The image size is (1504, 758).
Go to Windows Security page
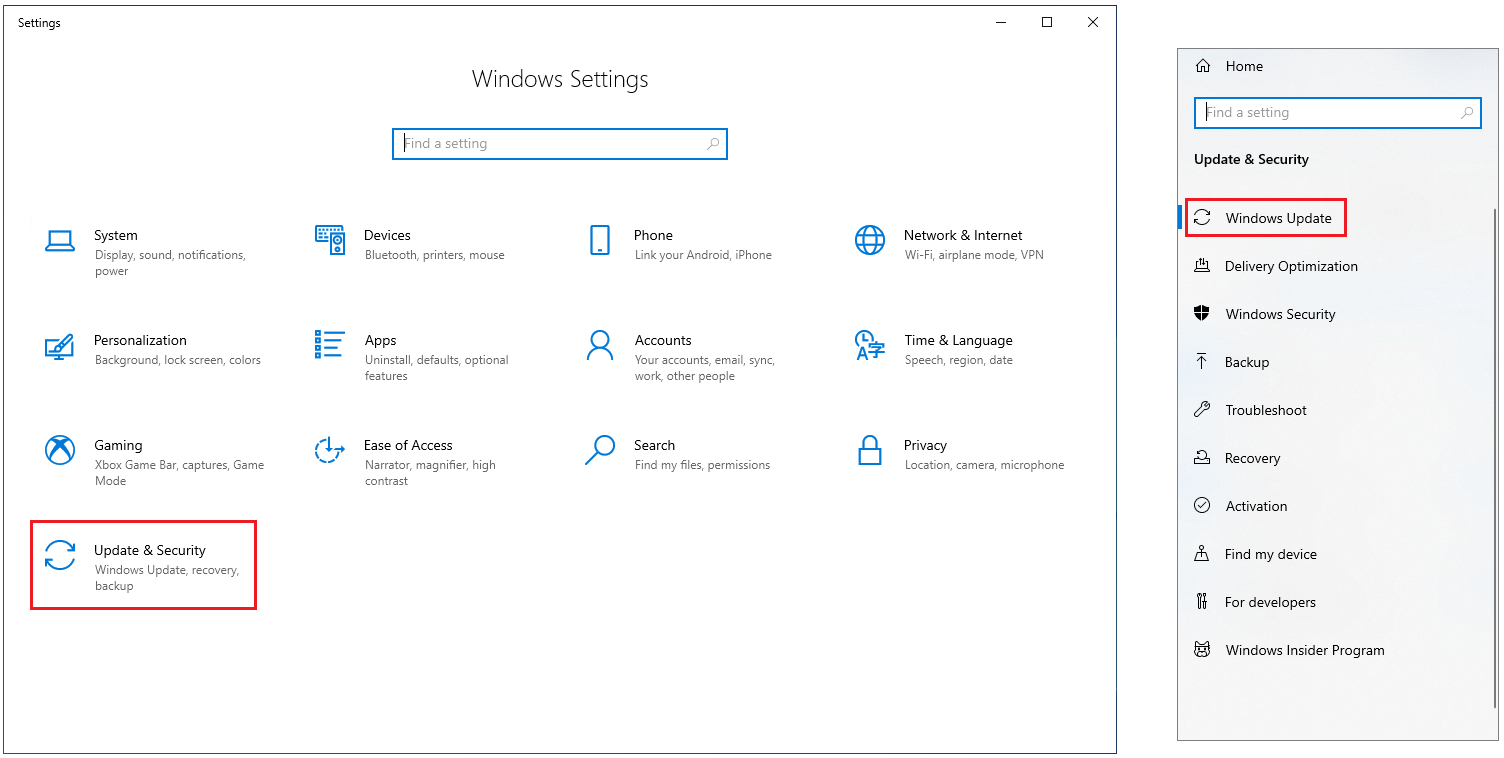point(1281,314)
